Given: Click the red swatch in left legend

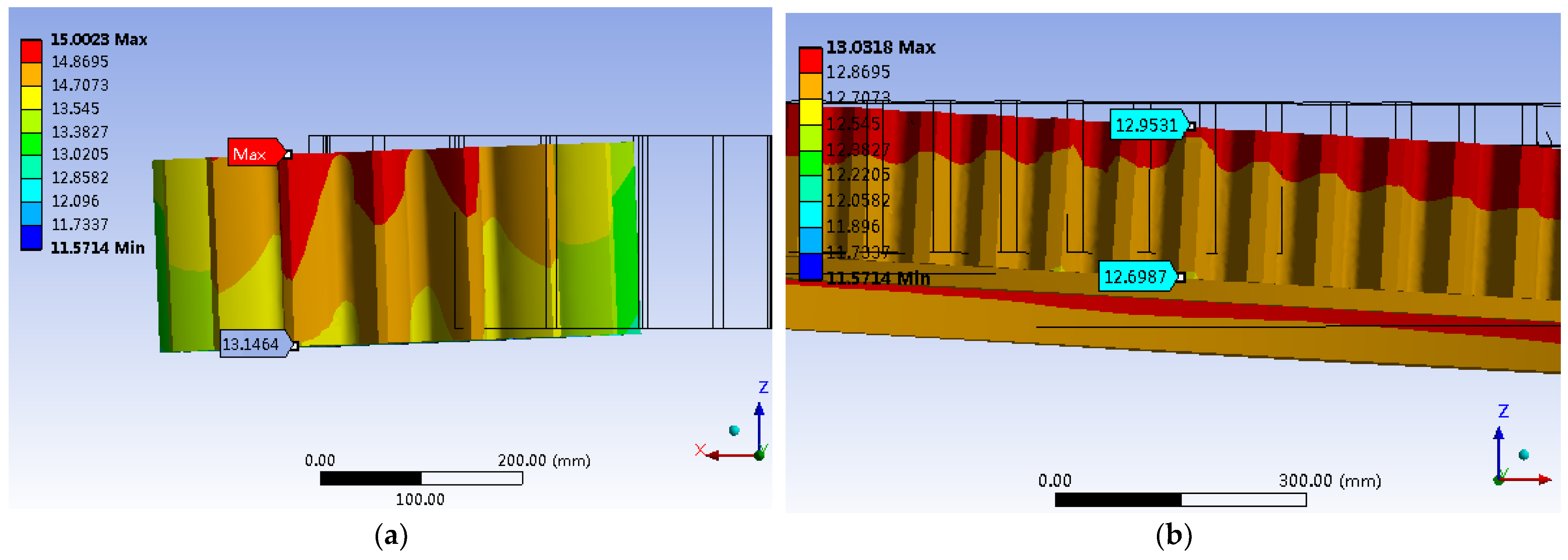Looking at the screenshot, I should pyautogui.click(x=31, y=51).
